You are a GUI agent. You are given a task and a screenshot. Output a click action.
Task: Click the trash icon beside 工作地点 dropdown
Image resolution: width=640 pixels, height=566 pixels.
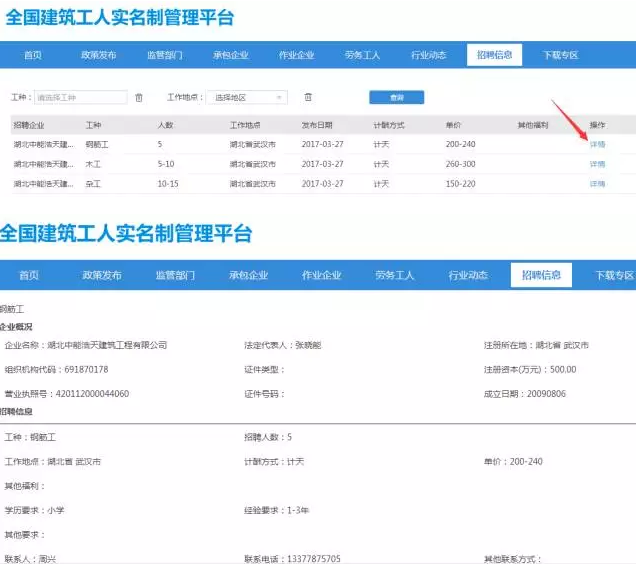tap(308, 97)
